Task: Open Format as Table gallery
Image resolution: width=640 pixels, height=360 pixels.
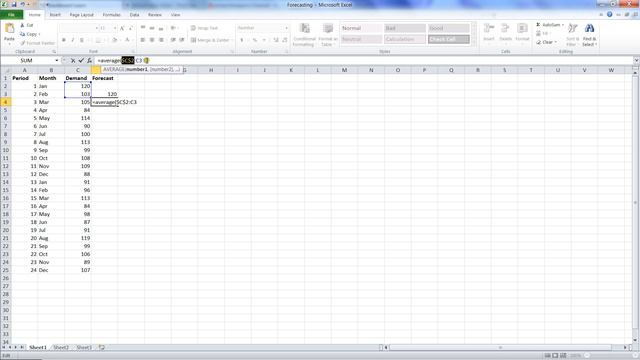Action: coord(327,35)
